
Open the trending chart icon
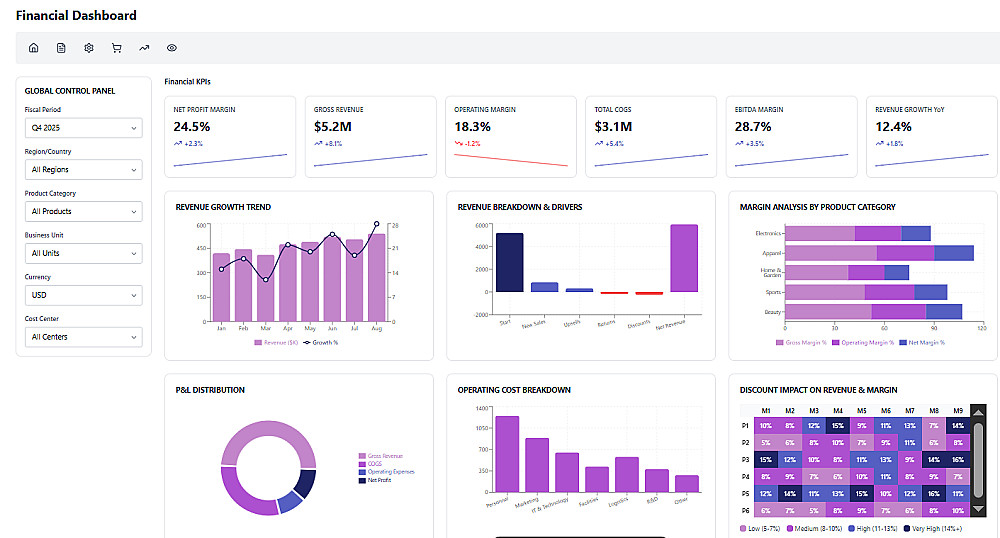144,48
